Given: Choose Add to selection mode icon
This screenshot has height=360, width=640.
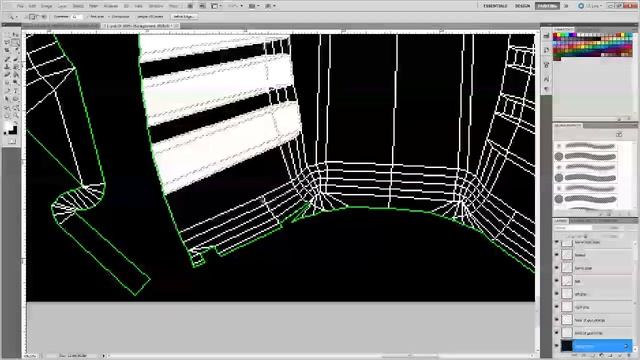Looking at the screenshot, I should click(x=32, y=17).
